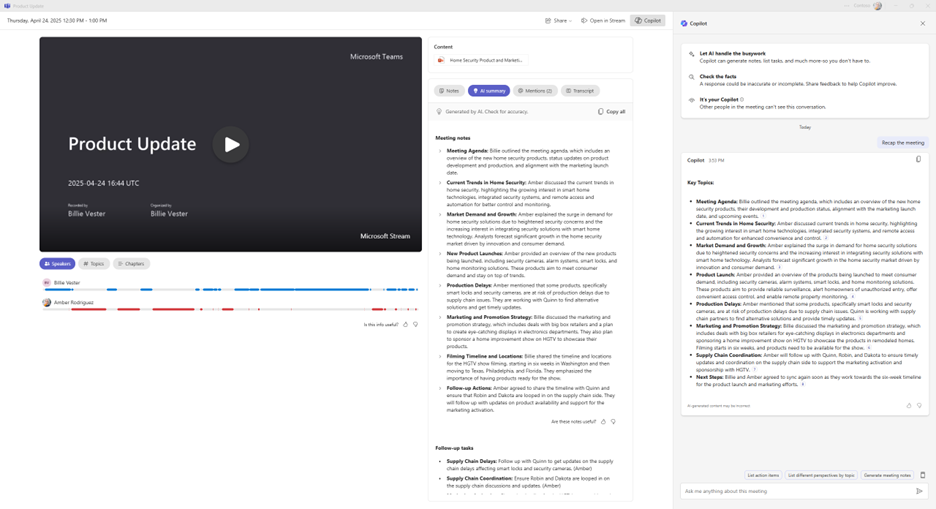Click List action items suggestion
The image size is (936, 509).
click(x=763, y=475)
